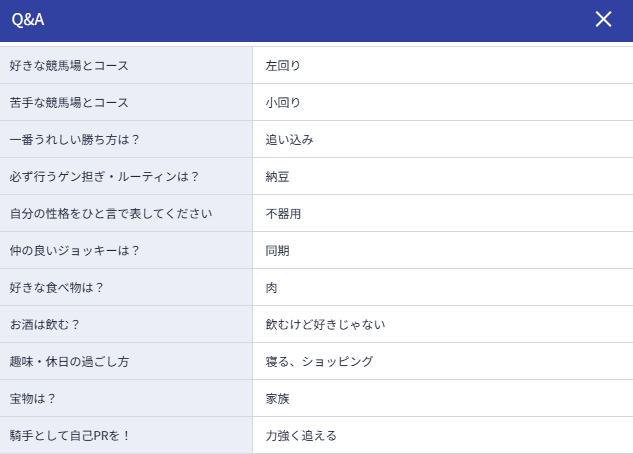Click the Q&A header title
This screenshot has height=454, width=633.
(28, 19)
